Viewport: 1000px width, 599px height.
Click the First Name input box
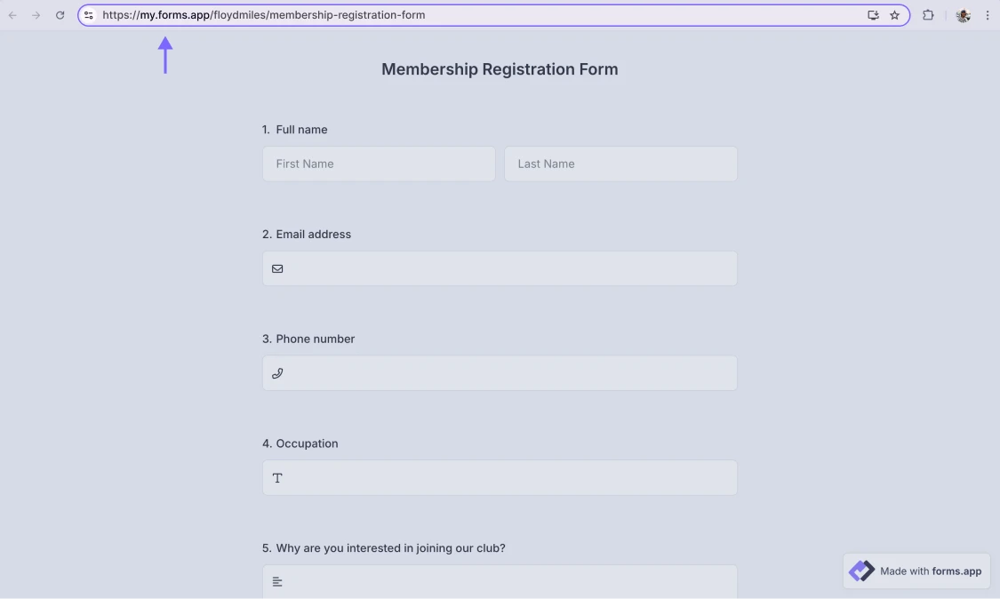point(378,163)
